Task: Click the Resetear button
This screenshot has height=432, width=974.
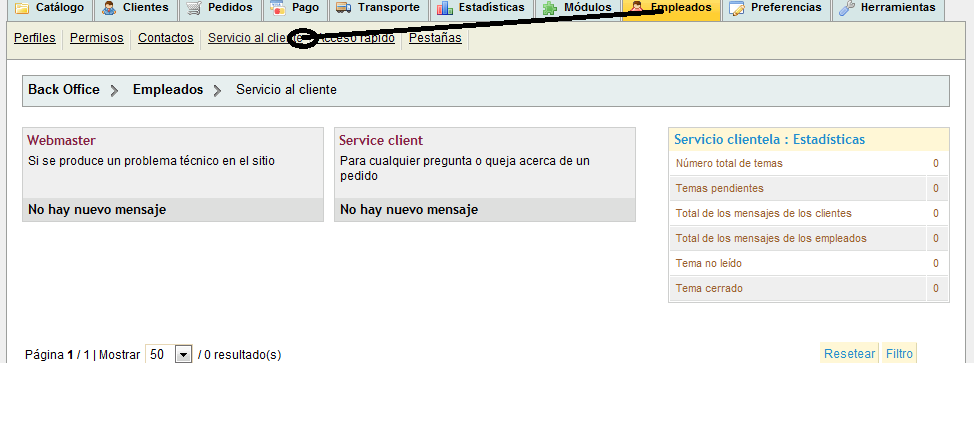Action: point(849,354)
